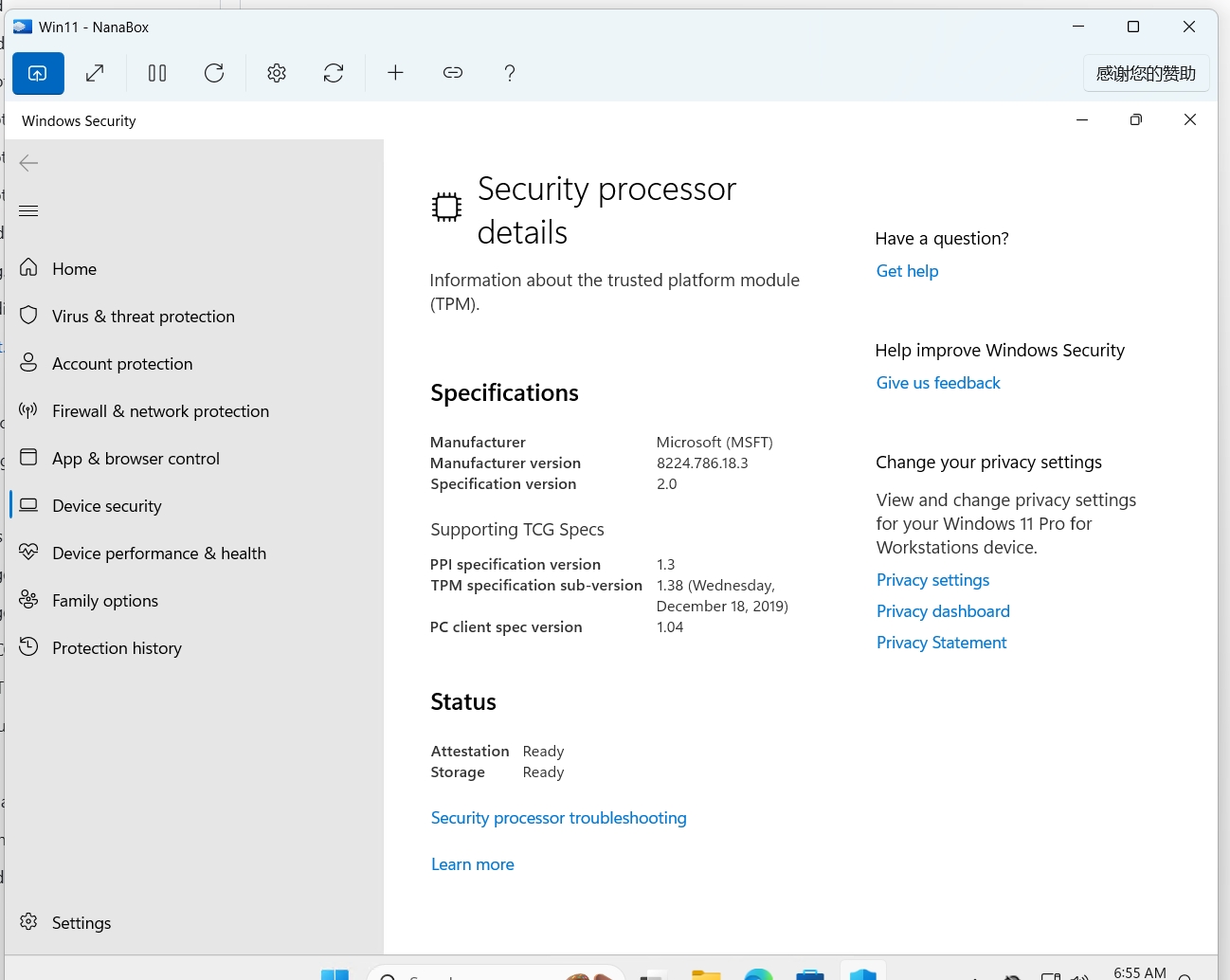Click the Specification version label

point(503,484)
